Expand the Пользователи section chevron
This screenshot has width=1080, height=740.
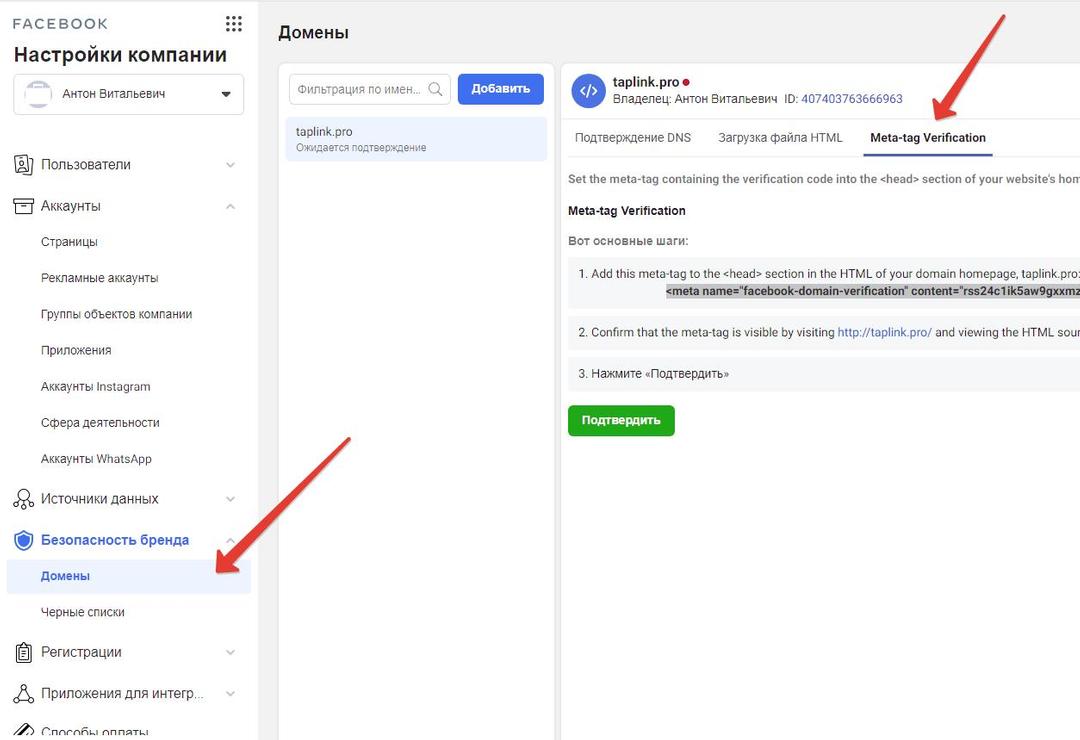231,165
